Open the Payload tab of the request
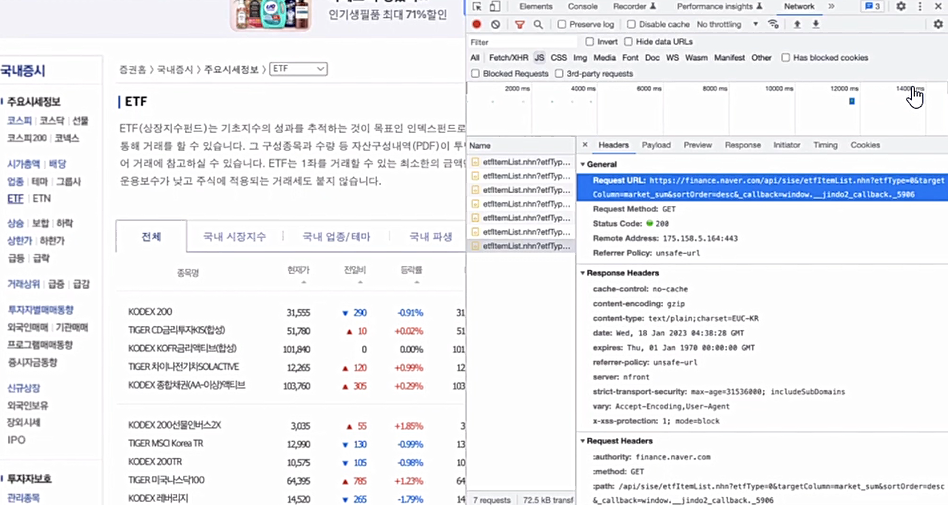The height and width of the screenshot is (505, 948). 656,145
